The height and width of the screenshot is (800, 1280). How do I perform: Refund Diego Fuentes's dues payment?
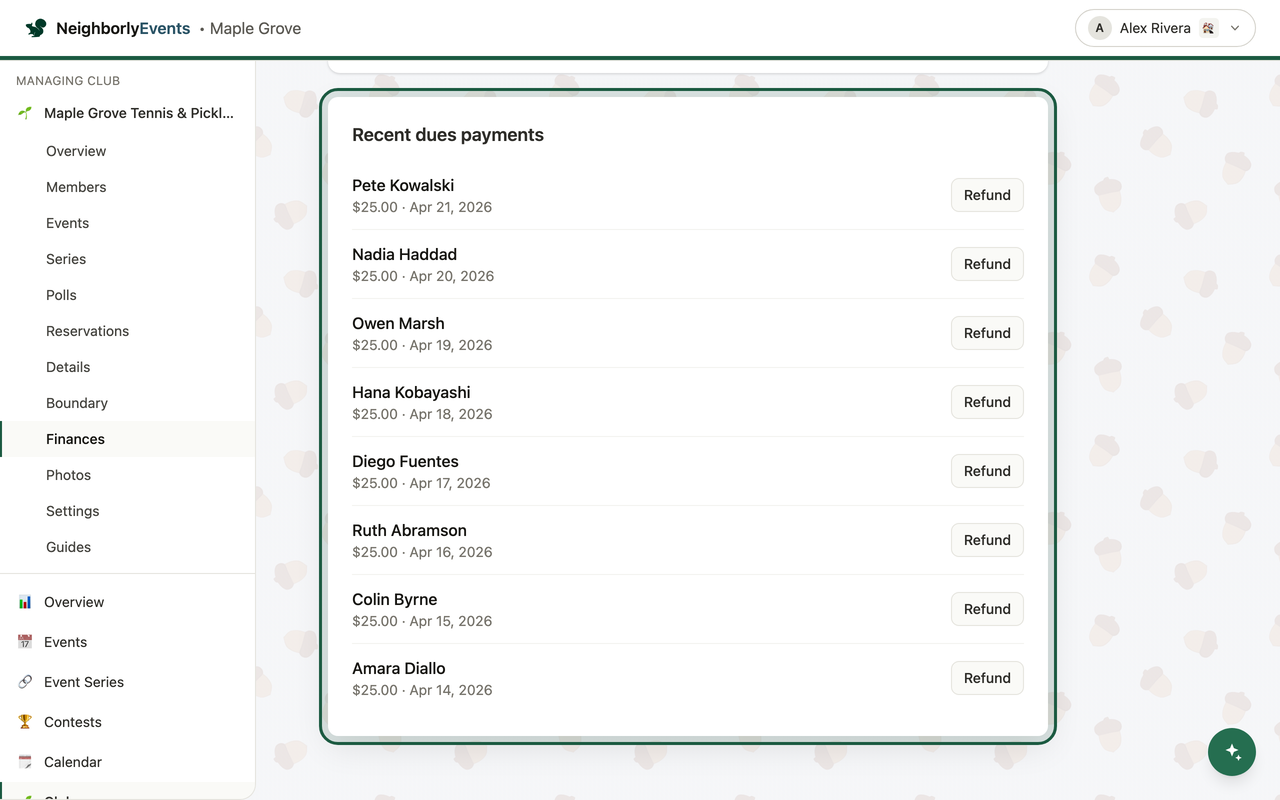(987, 471)
